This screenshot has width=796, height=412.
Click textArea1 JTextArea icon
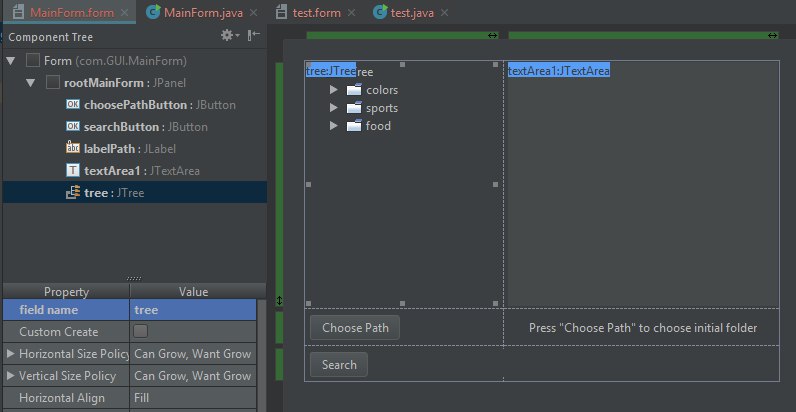[x=72, y=170]
